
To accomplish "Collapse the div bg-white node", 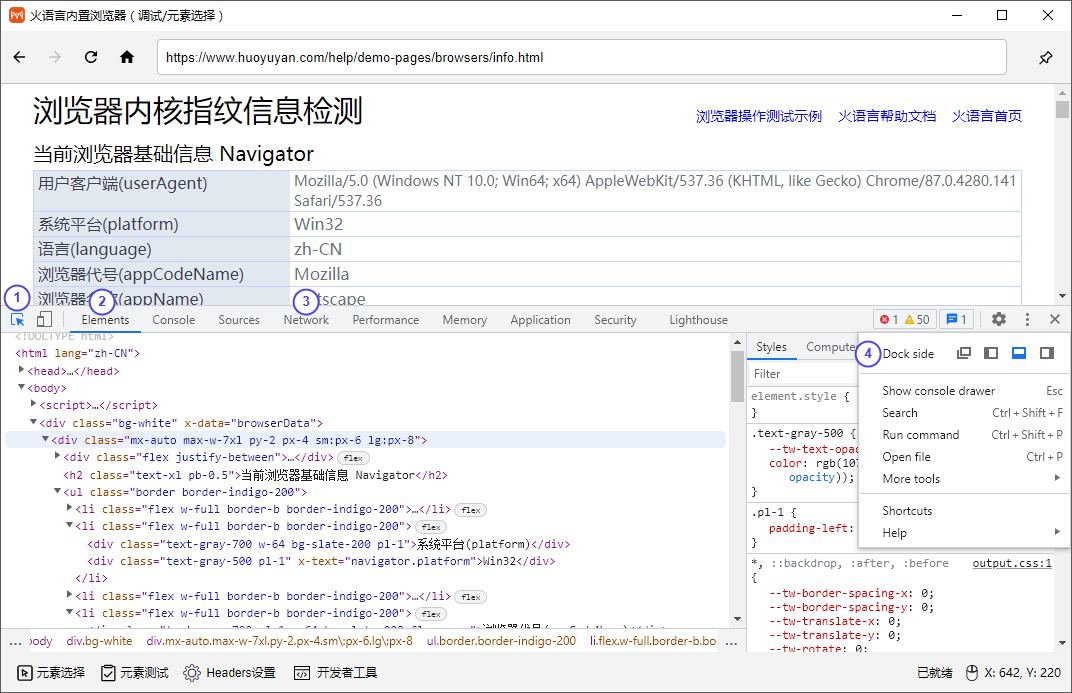I will coord(34,422).
